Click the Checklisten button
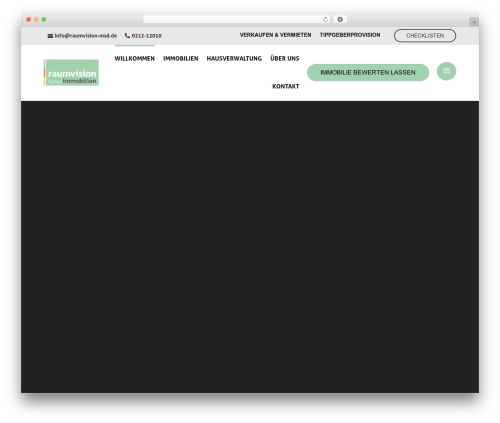The image size is (500, 423). tap(425, 36)
